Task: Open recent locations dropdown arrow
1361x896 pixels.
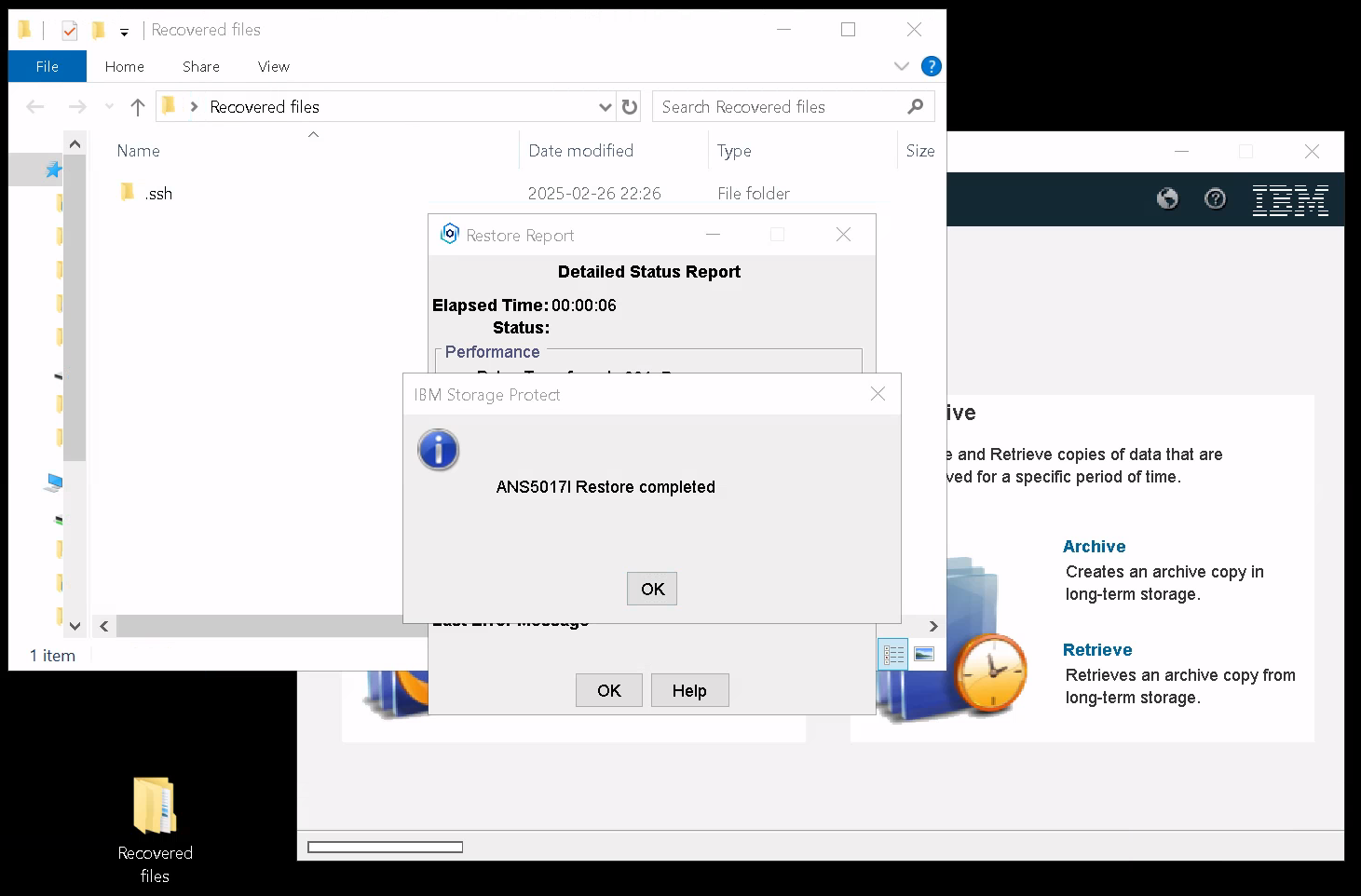Action: click(x=109, y=107)
